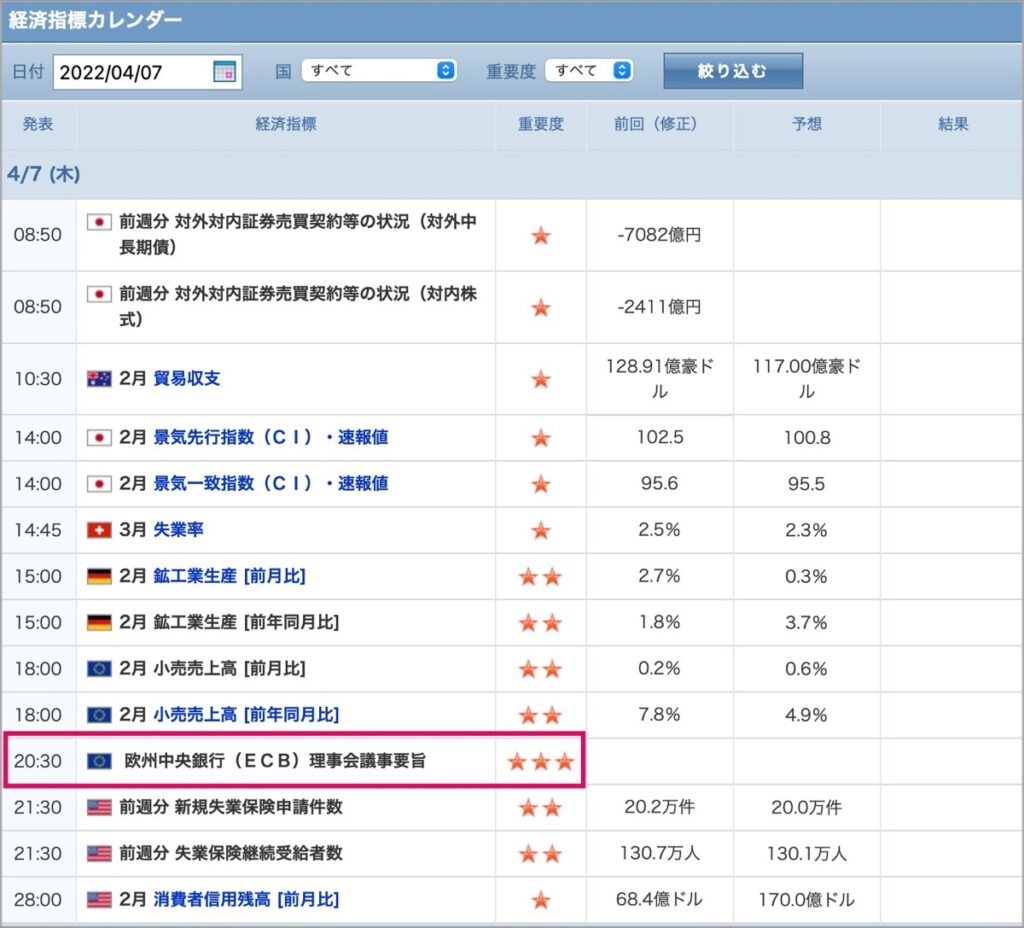Select the 4/7 (木) date heading
This screenshot has width=1024, height=928.
[x=44, y=174]
